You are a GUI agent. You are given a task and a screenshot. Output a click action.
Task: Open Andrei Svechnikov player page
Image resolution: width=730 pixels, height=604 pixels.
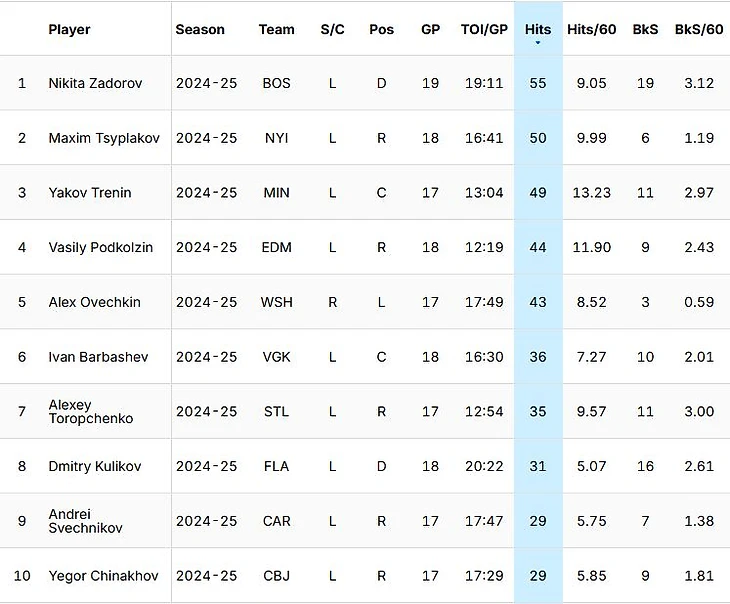point(86,521)
